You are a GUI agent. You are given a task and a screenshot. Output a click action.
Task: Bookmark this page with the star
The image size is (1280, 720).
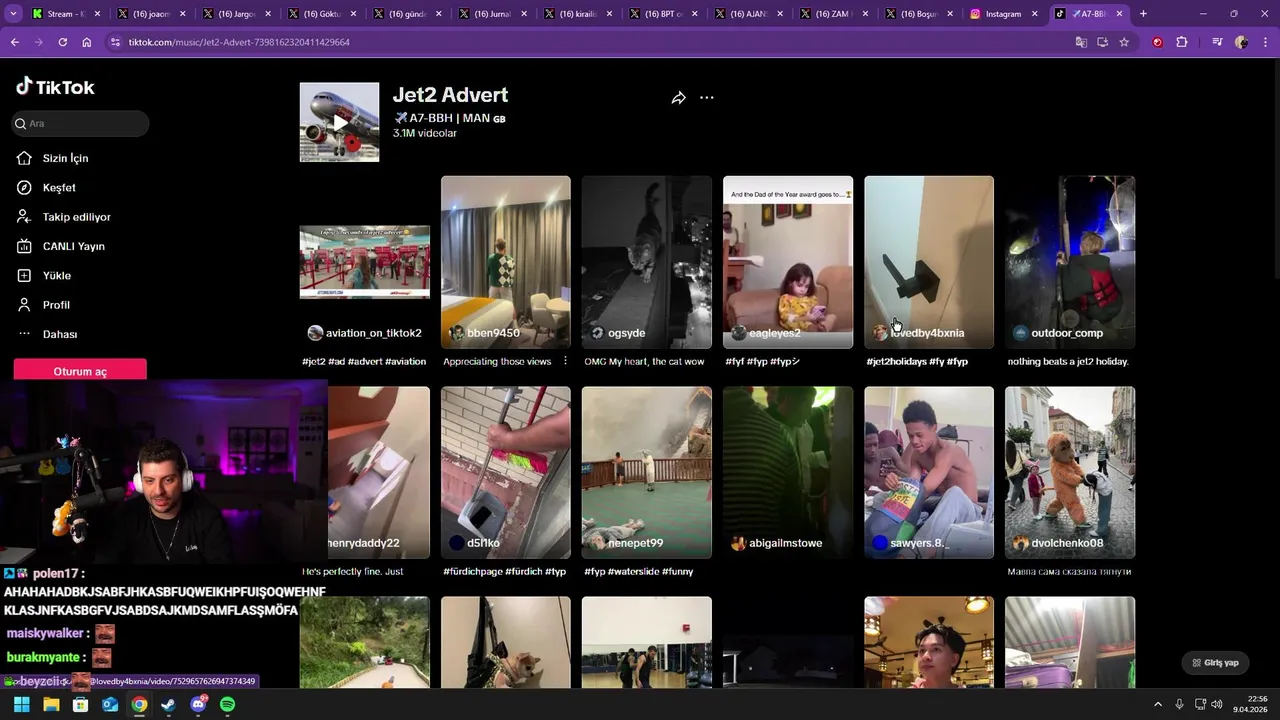1124,42
